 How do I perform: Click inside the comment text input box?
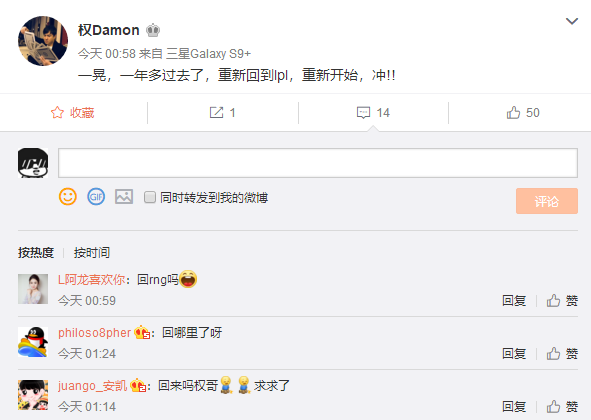[x=318, y=163]
